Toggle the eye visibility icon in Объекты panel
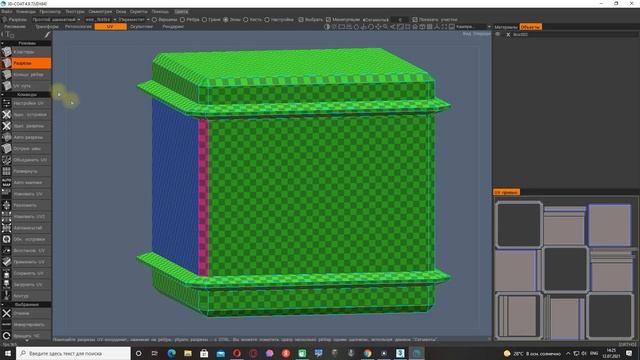640x360 pixels. click(498, 35)
